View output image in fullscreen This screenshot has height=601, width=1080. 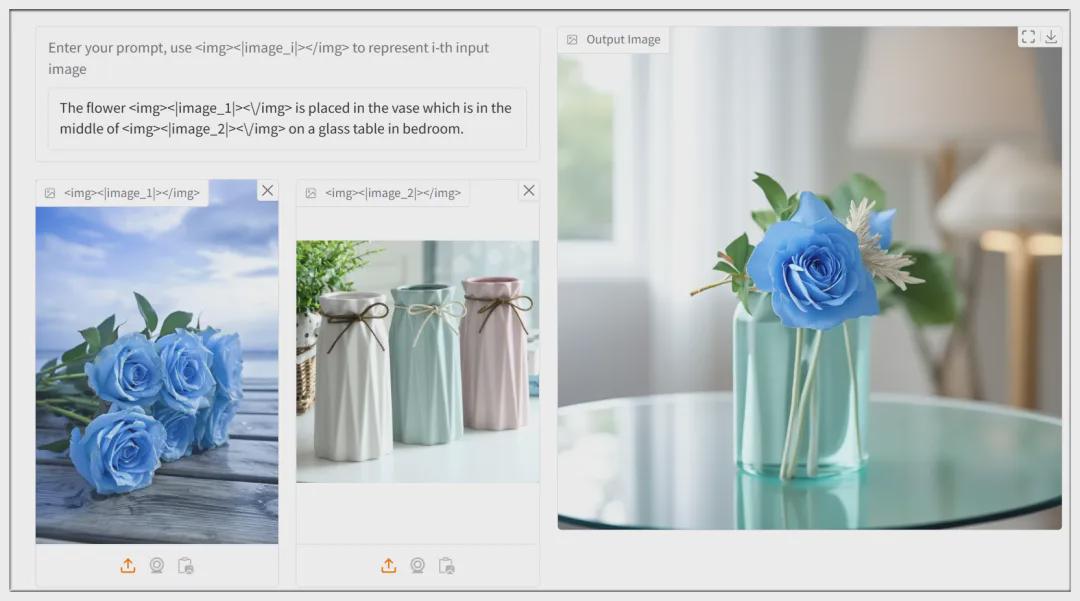[x=1028, y=37]
